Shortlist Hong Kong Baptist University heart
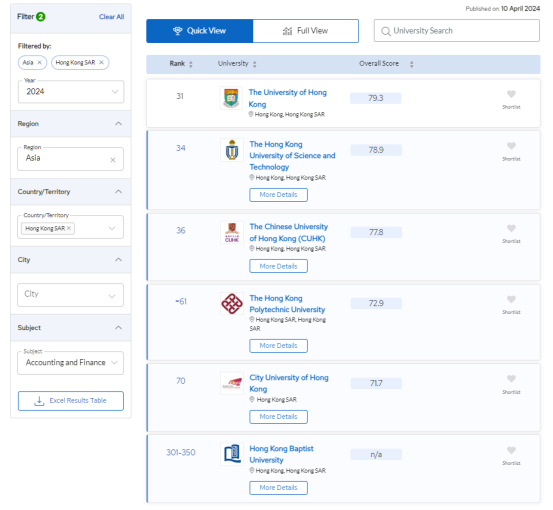Viewport: 553px width, 510px height. pyautogui.click(x=511, y=450)
